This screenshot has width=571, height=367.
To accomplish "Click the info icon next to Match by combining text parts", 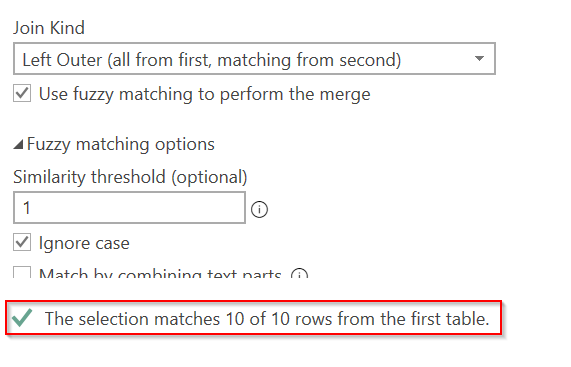I will coord(299,273).
